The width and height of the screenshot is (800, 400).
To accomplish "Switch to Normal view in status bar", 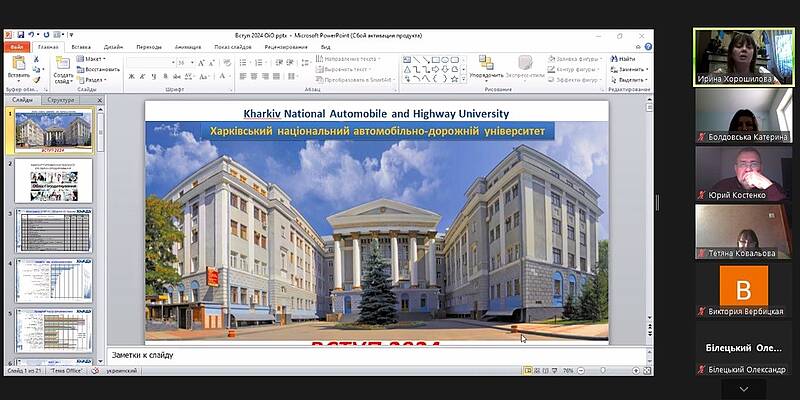I will pos(528,370).
